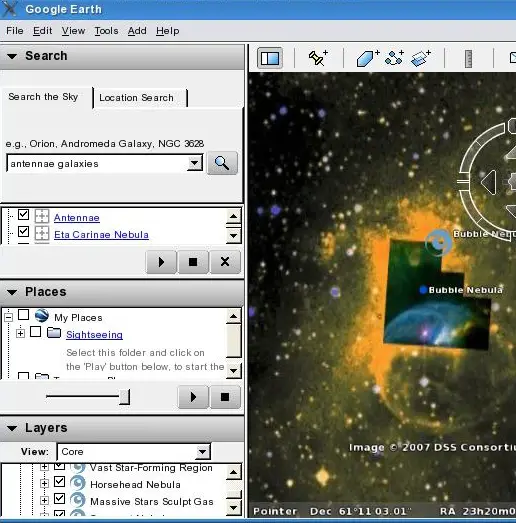Disable the Horsehead Nebula layer

tap(59, 482)
